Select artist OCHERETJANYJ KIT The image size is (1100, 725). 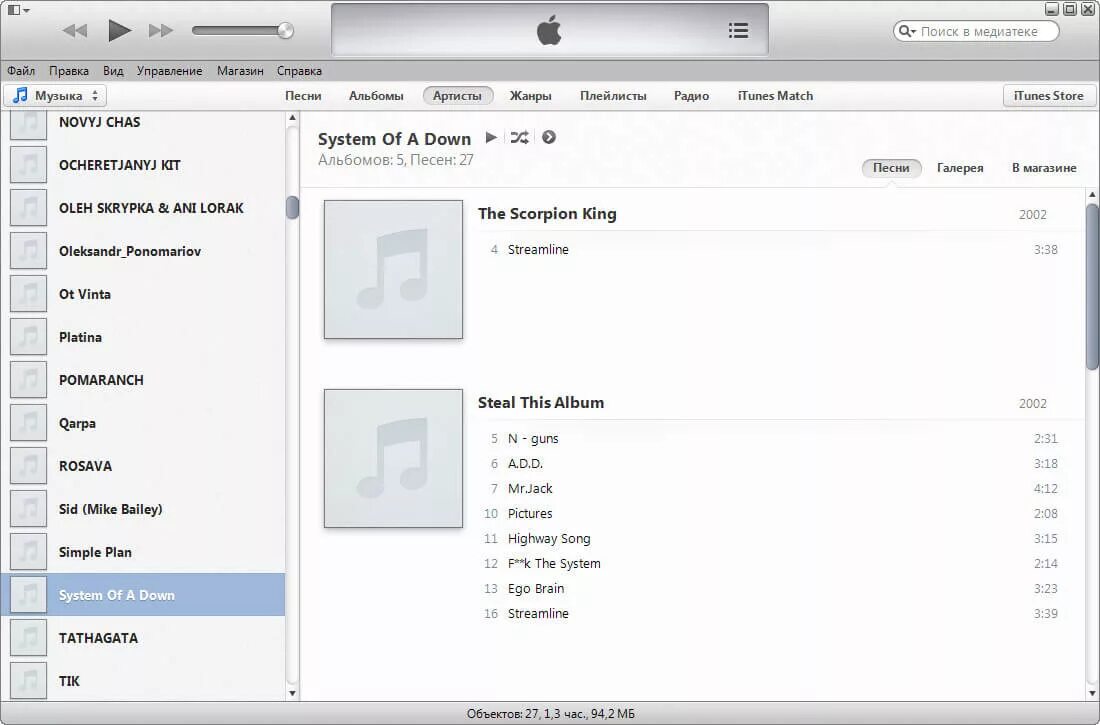pos(143,165)
